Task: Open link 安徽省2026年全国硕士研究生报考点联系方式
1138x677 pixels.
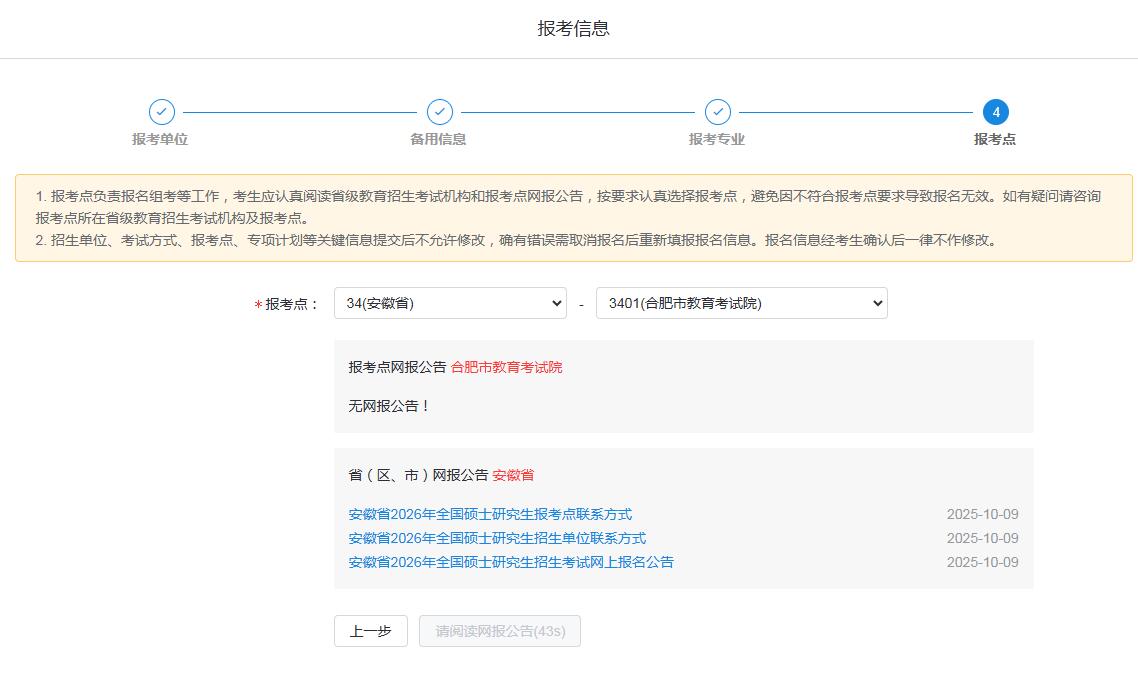Action: pyautogui.click(x=490, y=514)
